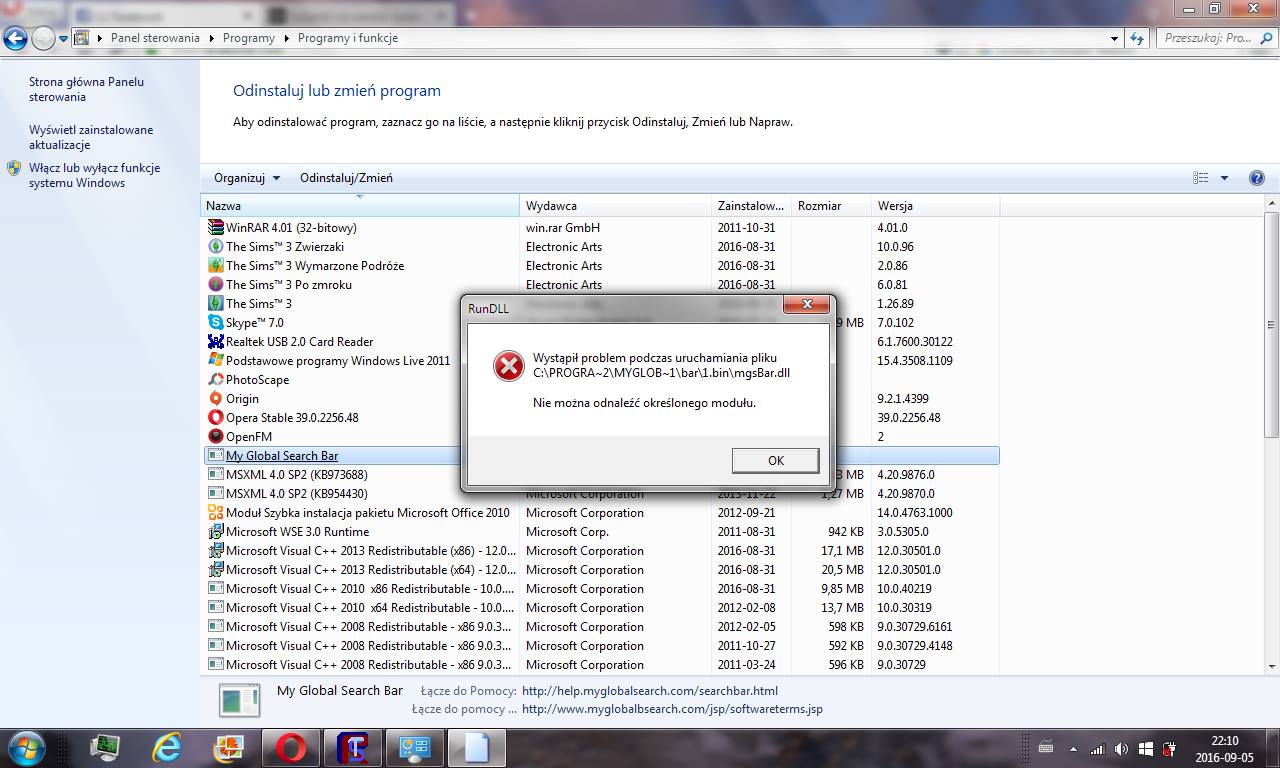This screenshot has width=1280, height=768.
Task: Expand the arrow after Panel sterowania breadcrumb
Action: (211, 38)
